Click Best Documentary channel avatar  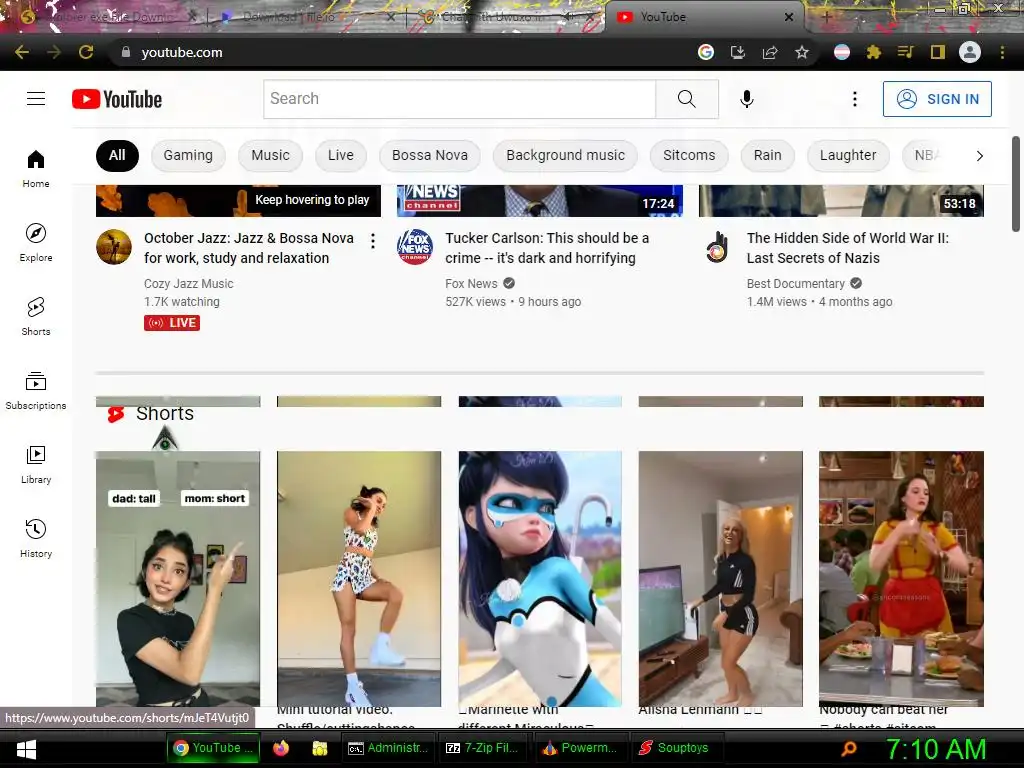pyautogui.click(x=716, y=247)
